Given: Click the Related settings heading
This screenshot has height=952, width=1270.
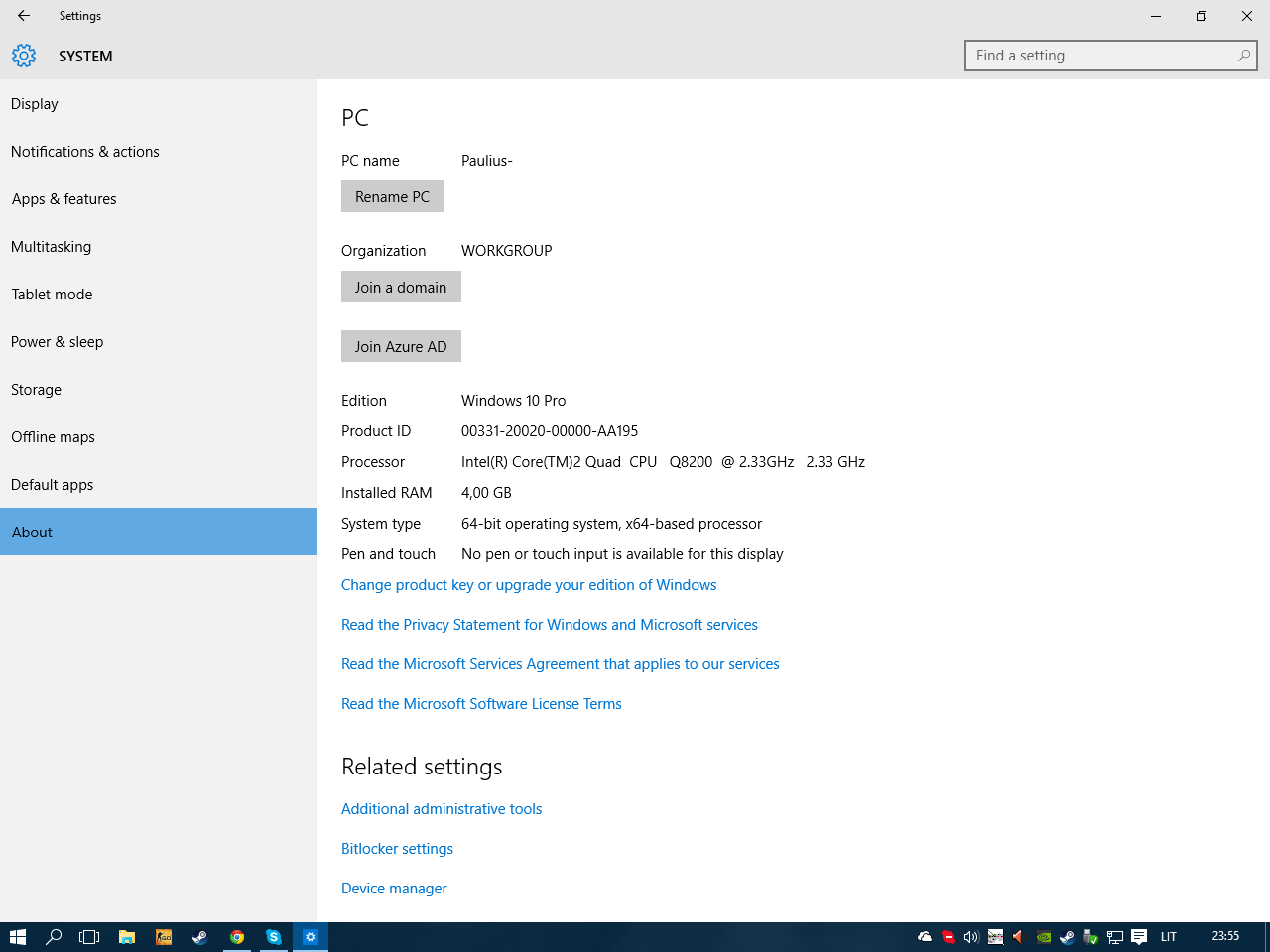Looking at the screenshot, I should pyautogui.click(x=422, y=767).
